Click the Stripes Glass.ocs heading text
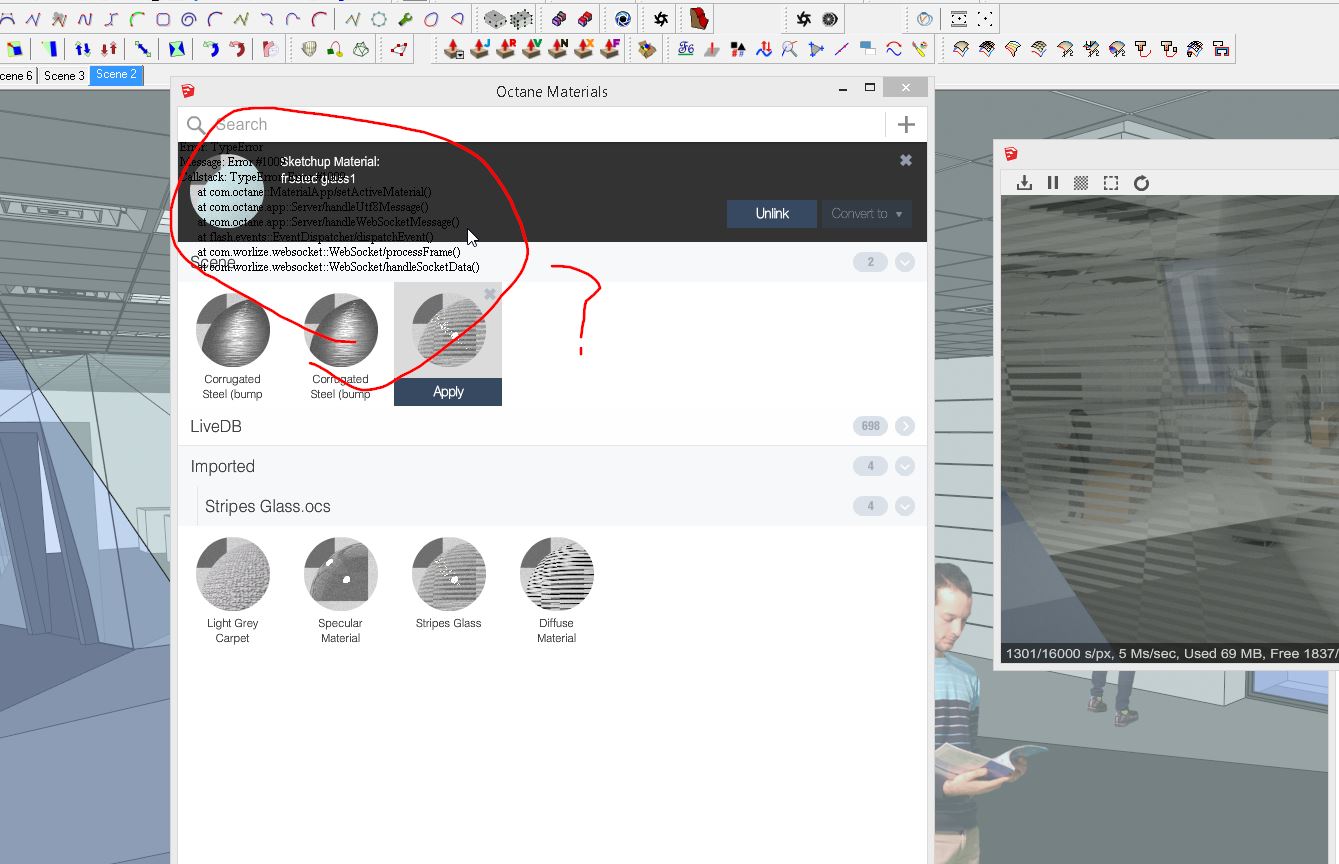This screenshot has height=864, width=1339. [x=267, y=506]
